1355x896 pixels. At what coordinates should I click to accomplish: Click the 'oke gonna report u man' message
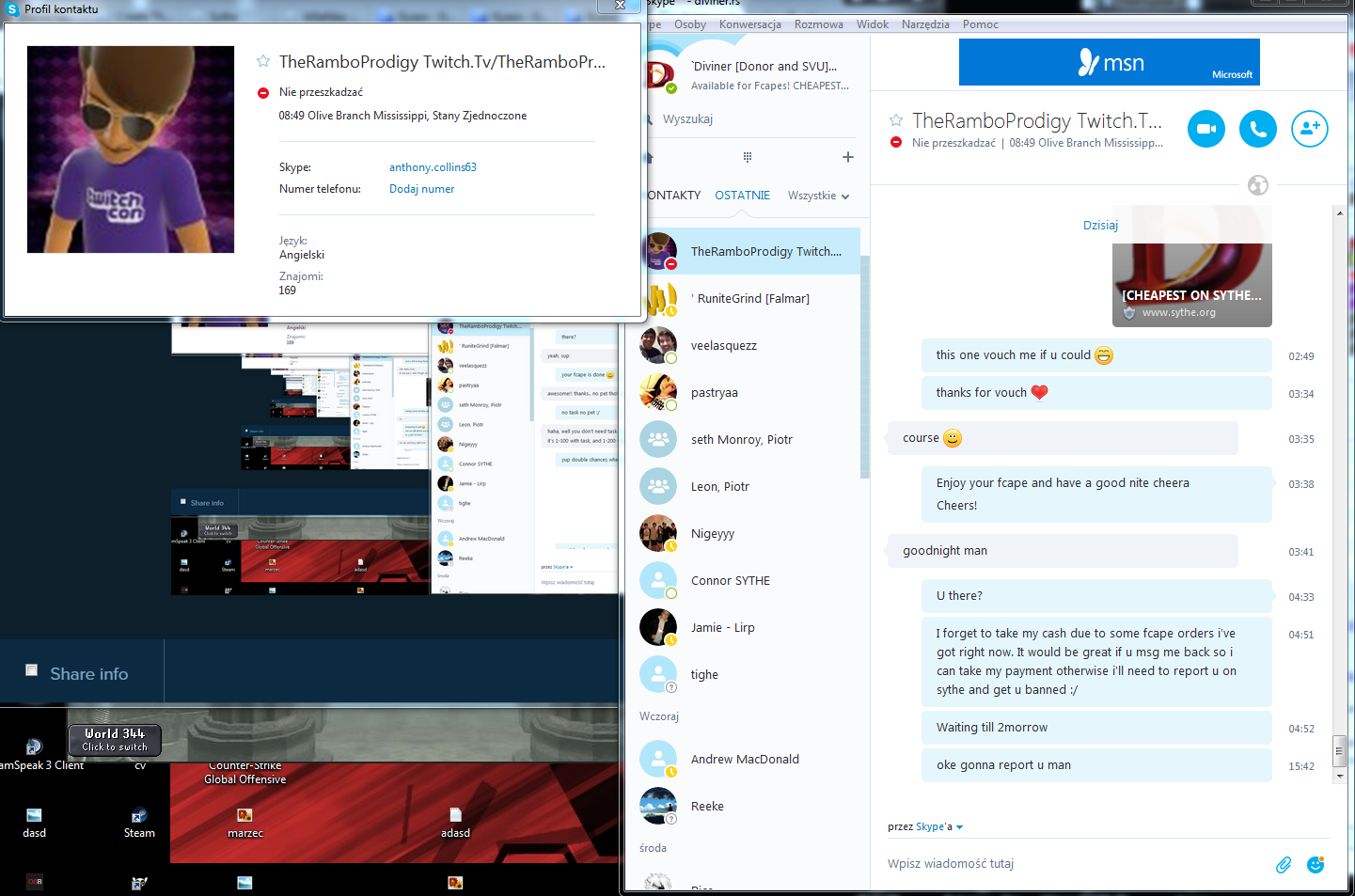(x=1096, y=765)
